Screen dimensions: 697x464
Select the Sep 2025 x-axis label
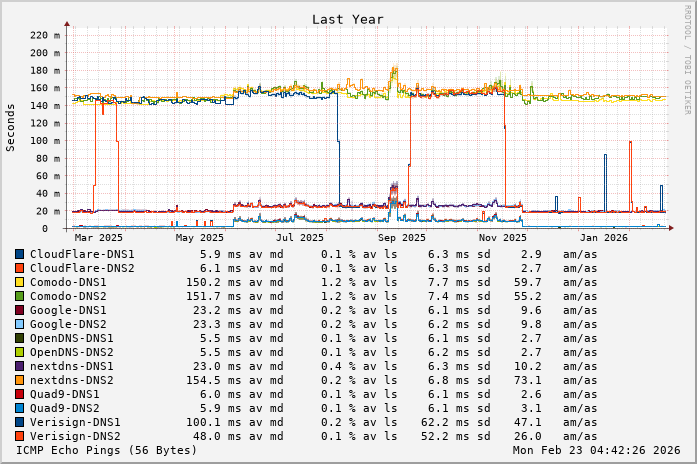point(401,238)
